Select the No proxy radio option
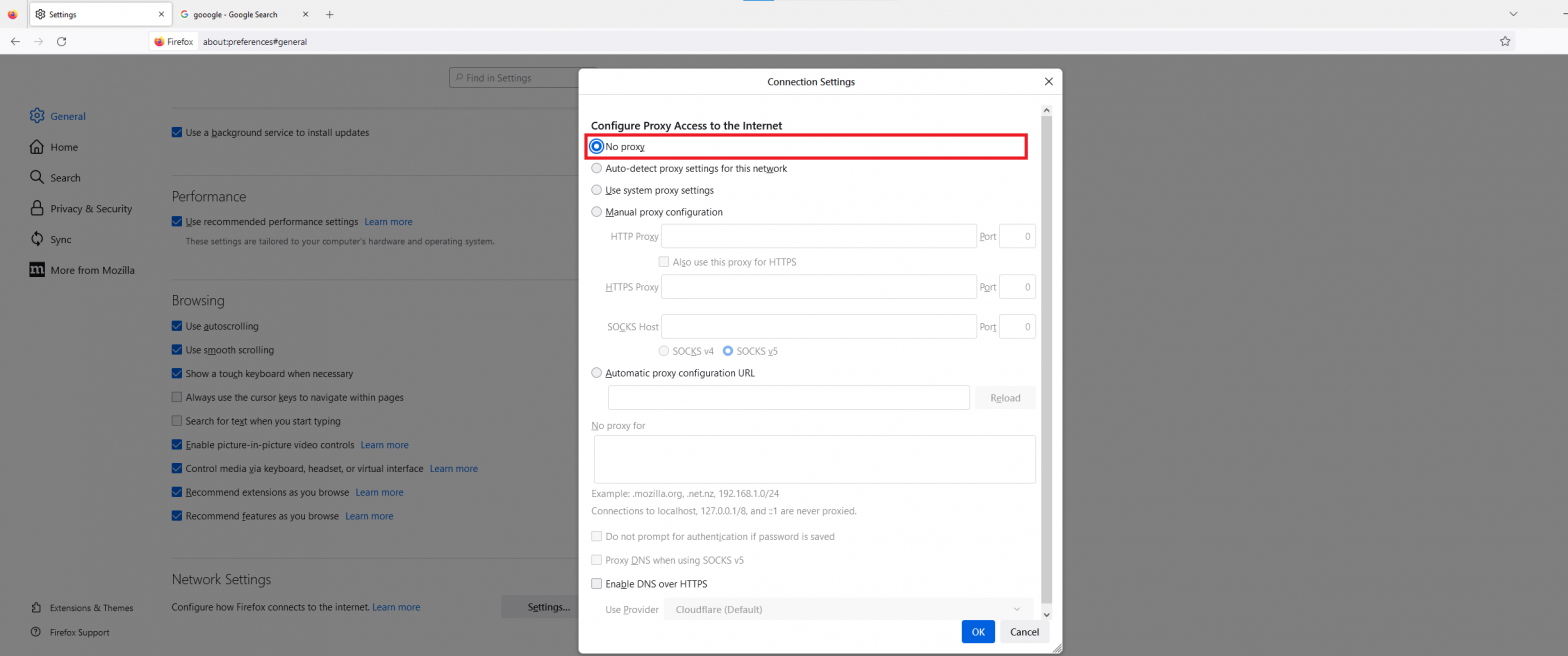The width and height of the screenshot is (1568, 656). [597, 146]
